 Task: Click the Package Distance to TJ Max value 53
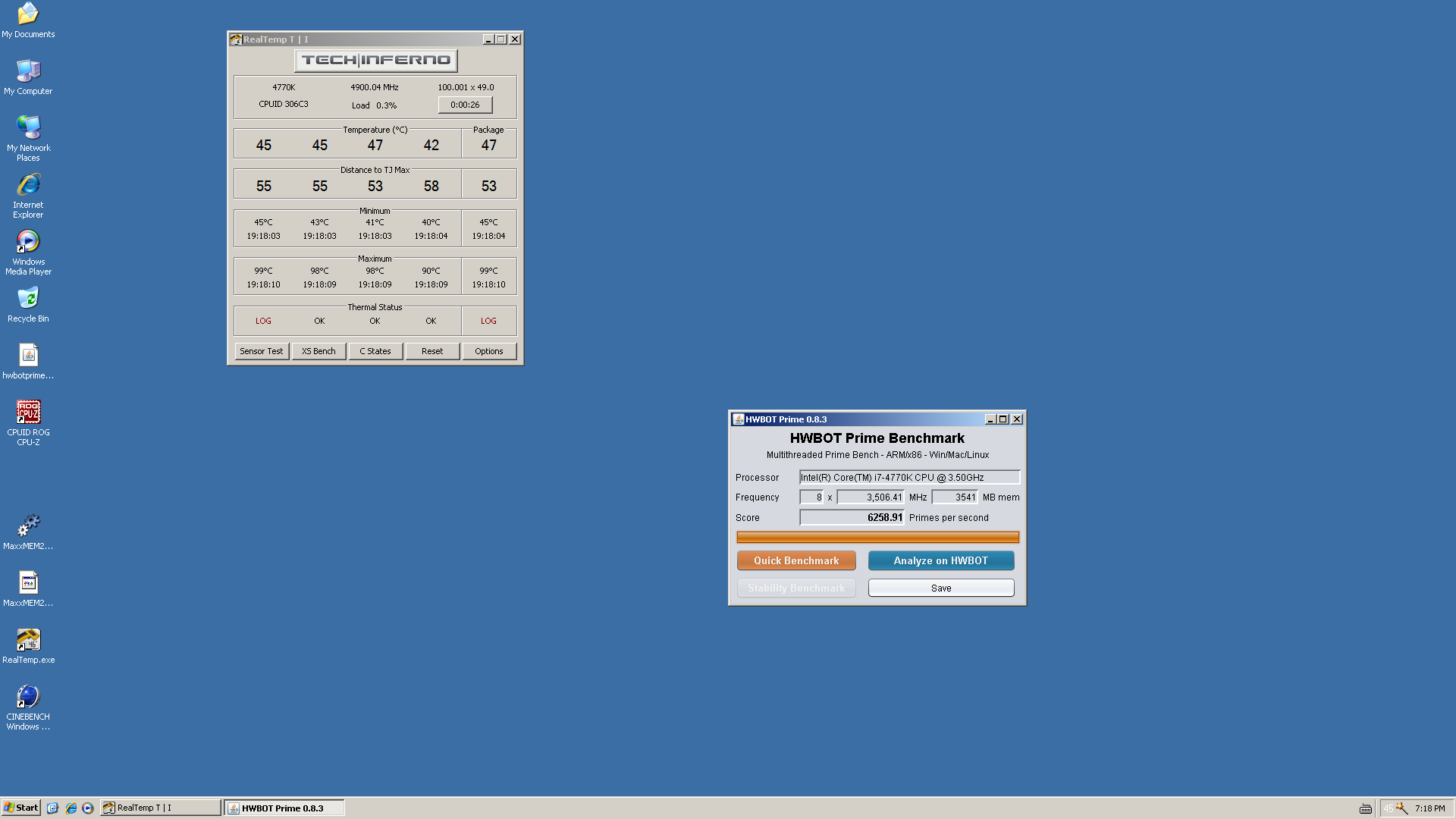489,186
